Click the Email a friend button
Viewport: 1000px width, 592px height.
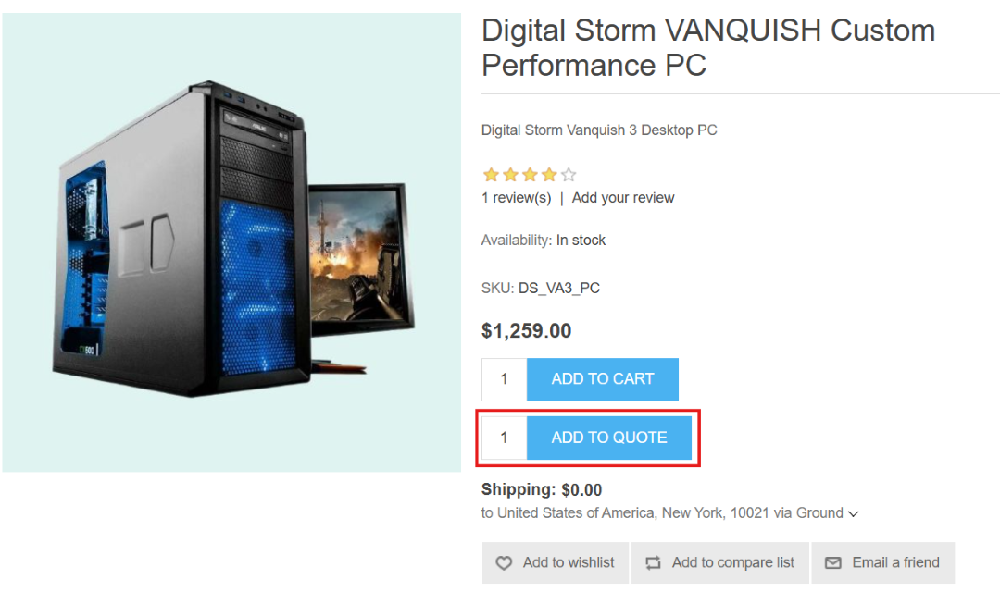coord(883,563)
